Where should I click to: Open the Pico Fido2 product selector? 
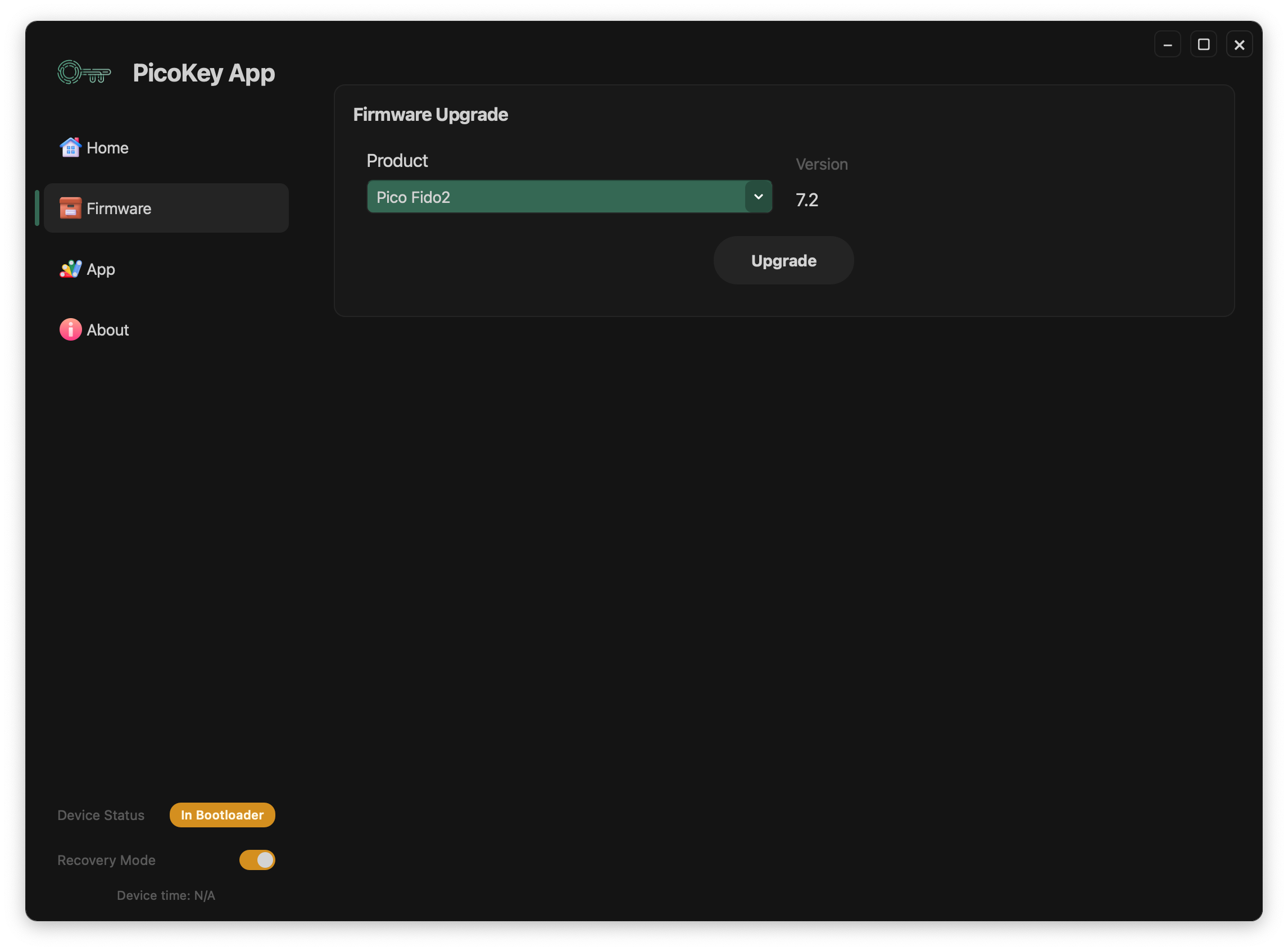tap(555, 197)
